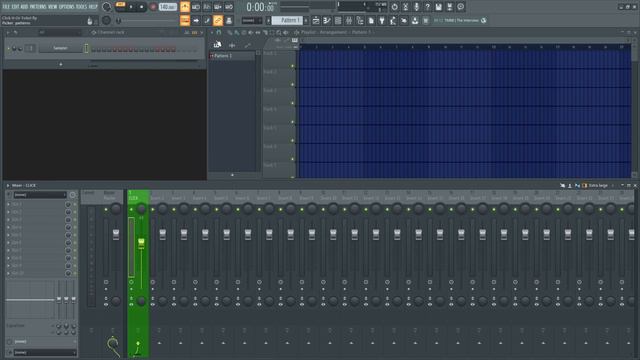Image resolution: width=640 pixels, height=360 pixels.
Task: Click the 140 tempo display
Action: point(167,7)
